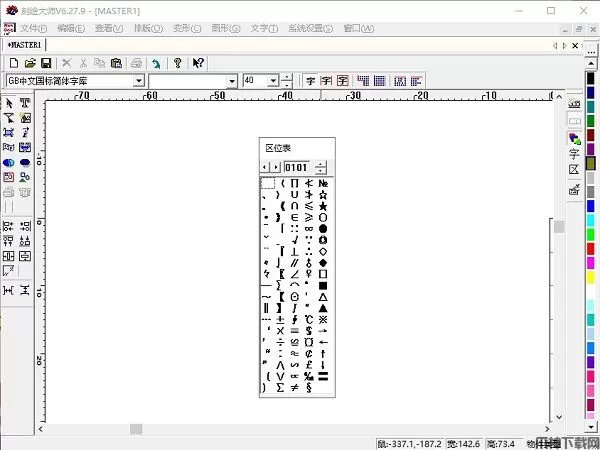This screenshot has width=600, height=450.
Task: Select the blue resize-handles transform tool
Action: [x=9, y=132]
